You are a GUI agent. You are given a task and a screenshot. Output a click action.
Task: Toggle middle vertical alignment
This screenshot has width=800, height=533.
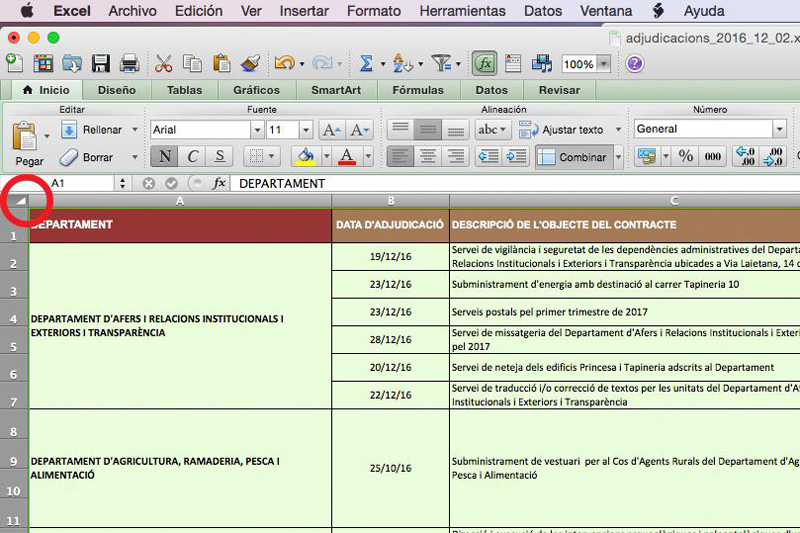[x=428, y=130]
